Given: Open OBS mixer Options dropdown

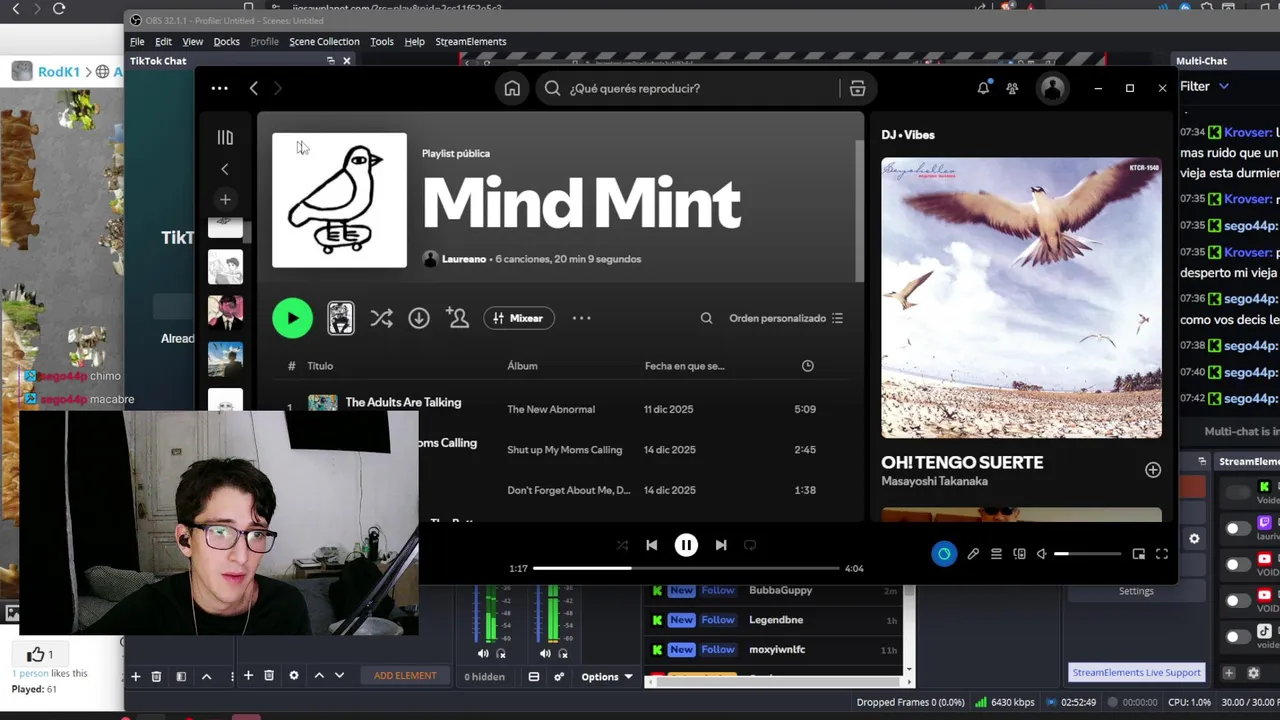Looking at the screenshot, I should (608, 677).
